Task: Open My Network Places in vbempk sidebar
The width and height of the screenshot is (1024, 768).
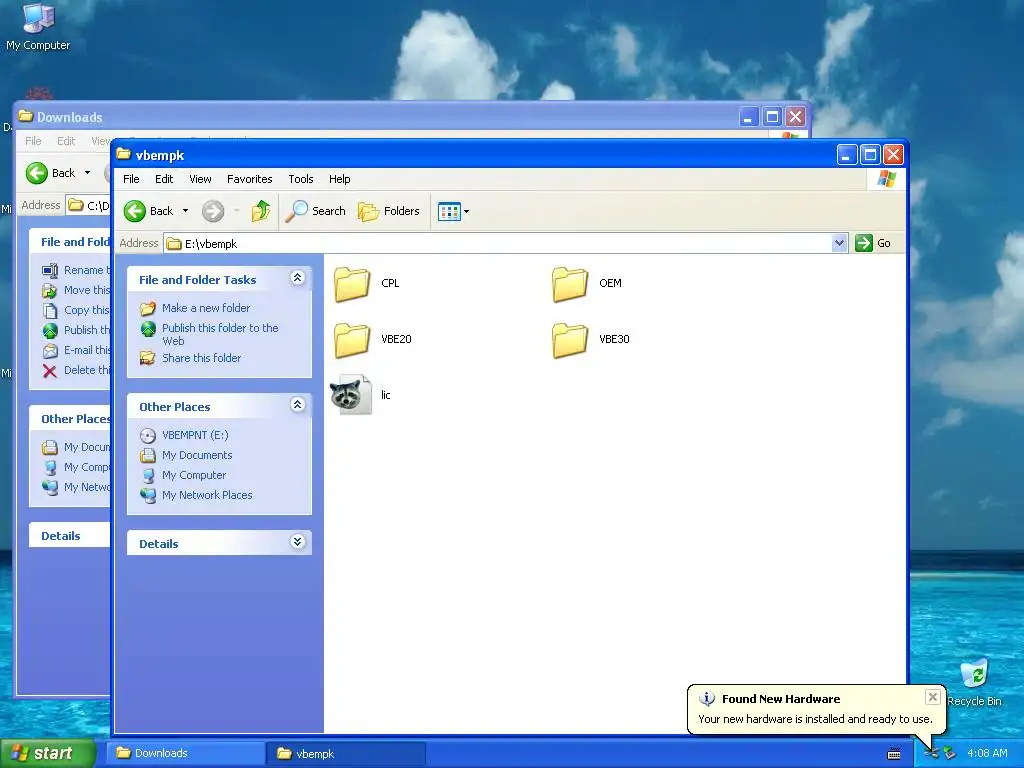Action: pos(207,495)
